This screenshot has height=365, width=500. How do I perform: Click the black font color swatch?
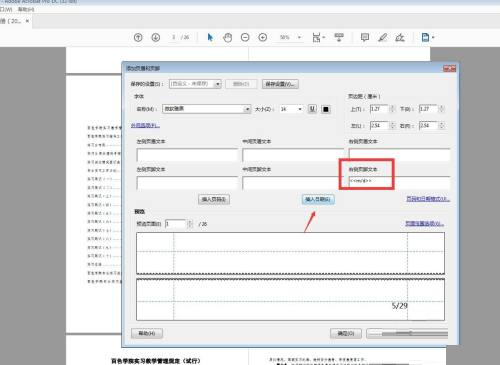pyautogui.click(x=326, y=109)
